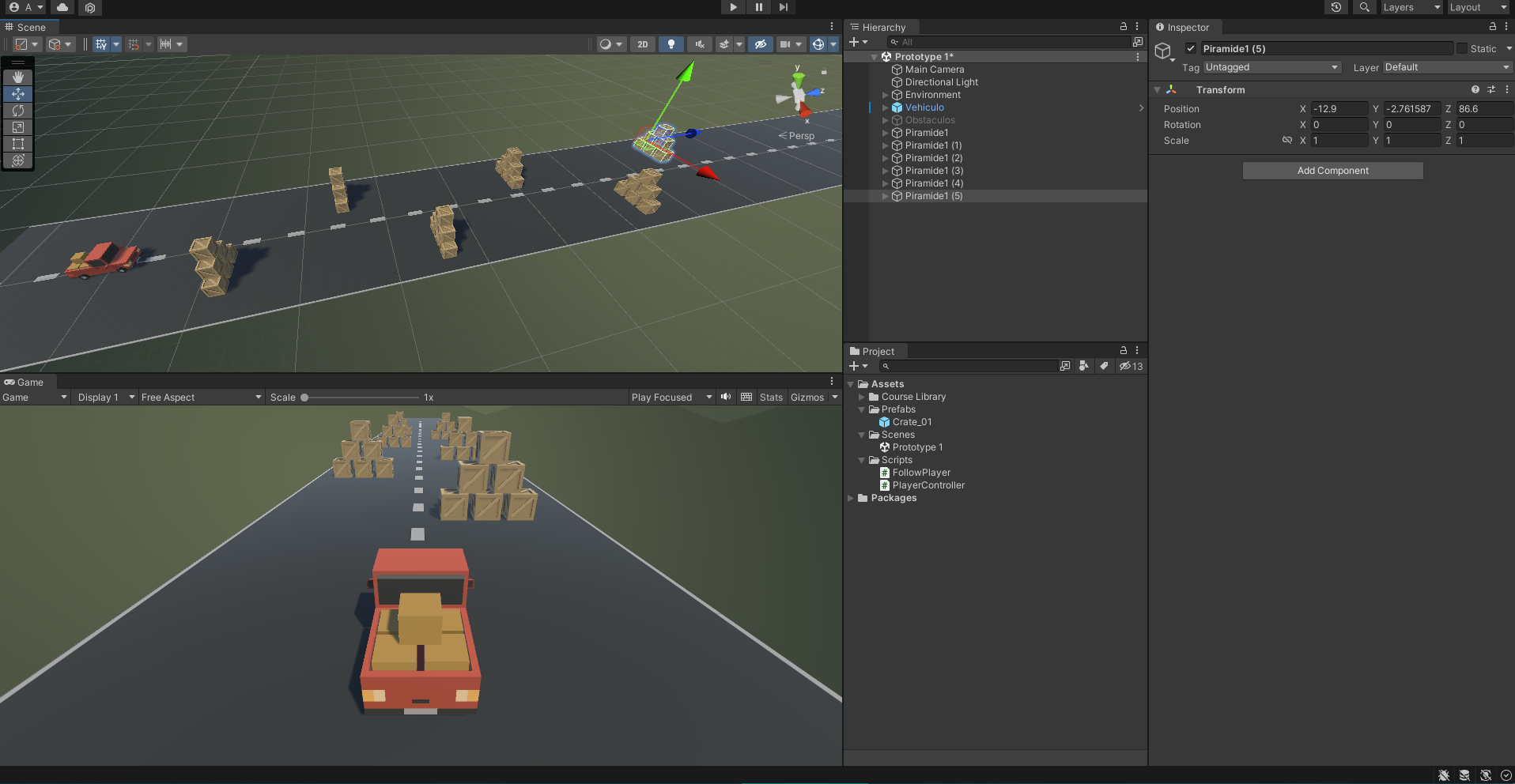Click the tool handle position pivot icon
Screen dimensions: 1515x784
(x=26, y=44)
